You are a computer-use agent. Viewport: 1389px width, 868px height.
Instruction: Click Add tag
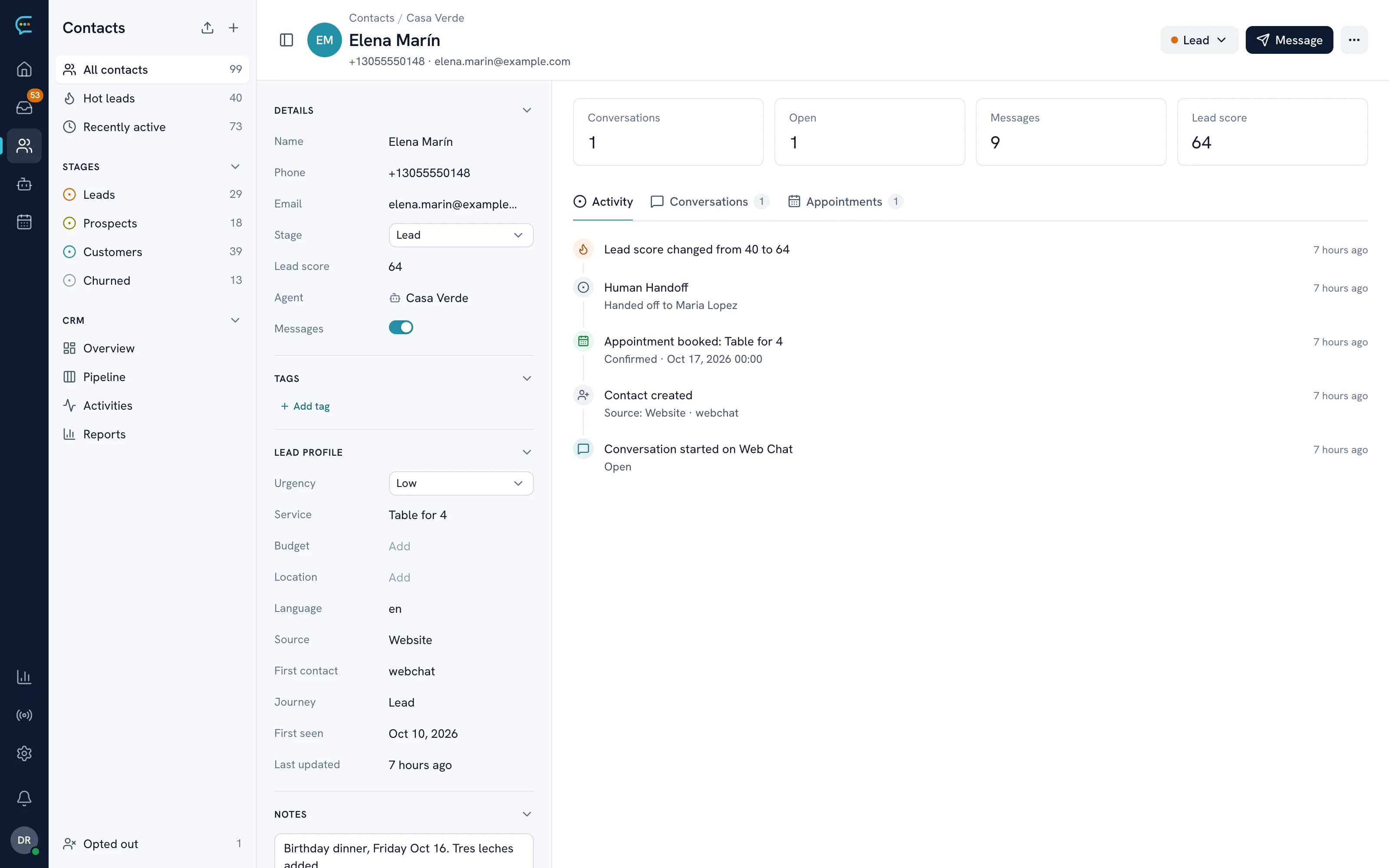pos(305,406)
